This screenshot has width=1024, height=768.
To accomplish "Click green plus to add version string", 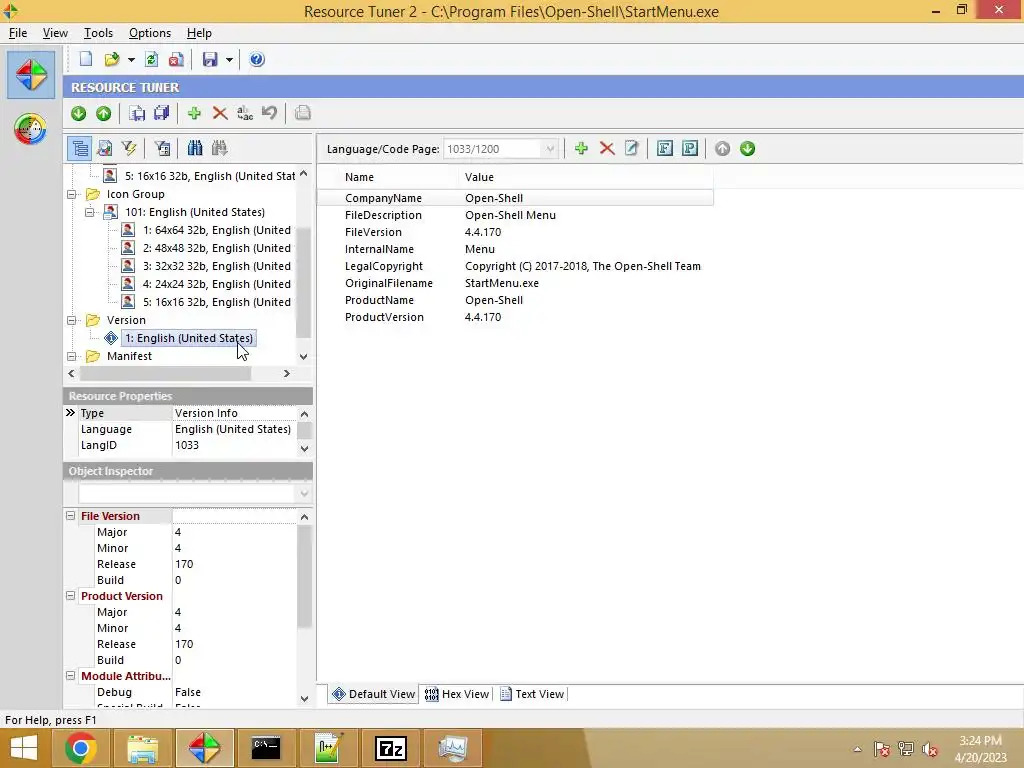I will [x=581, y=149].
